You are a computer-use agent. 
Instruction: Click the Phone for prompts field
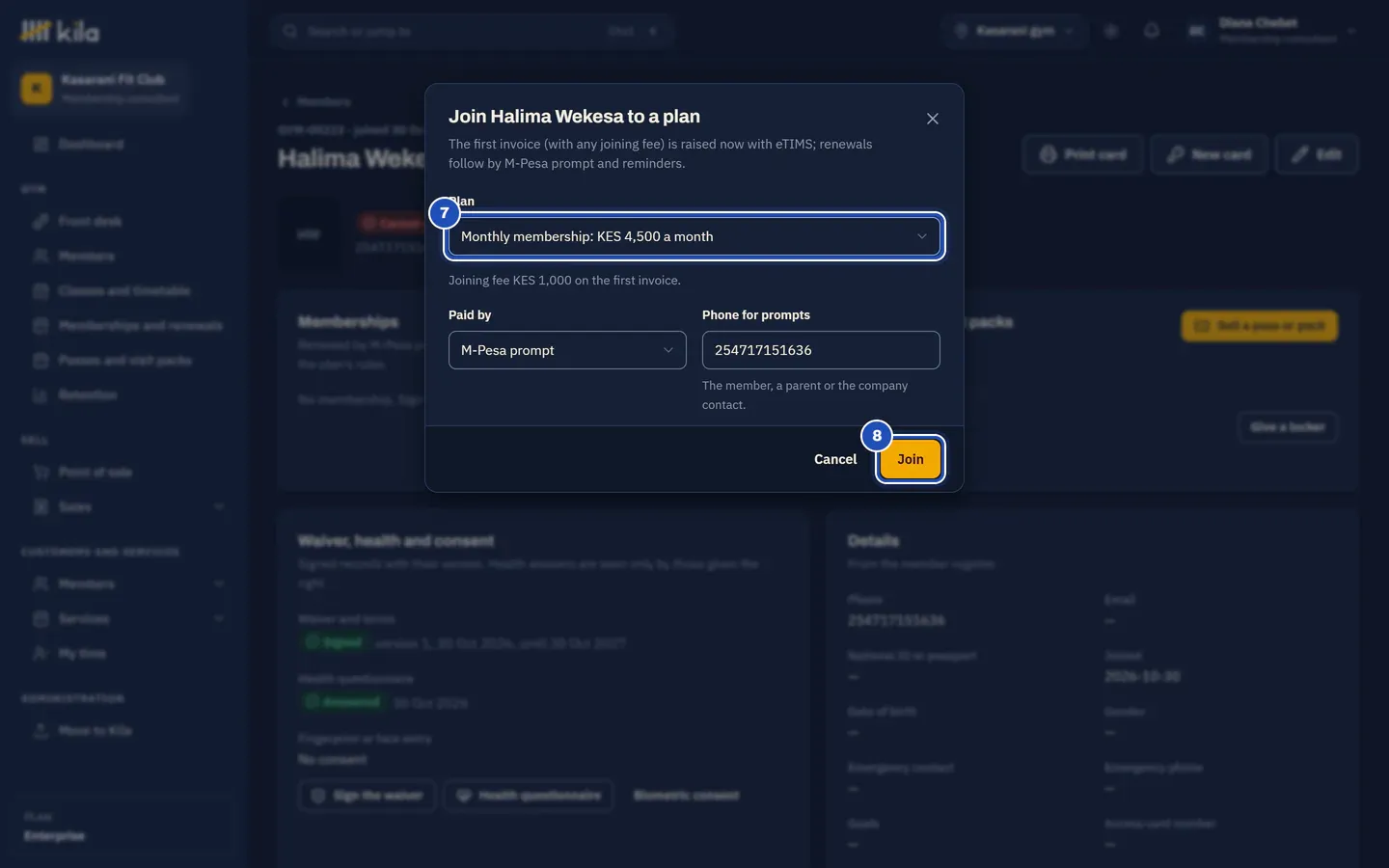(821, 350)
